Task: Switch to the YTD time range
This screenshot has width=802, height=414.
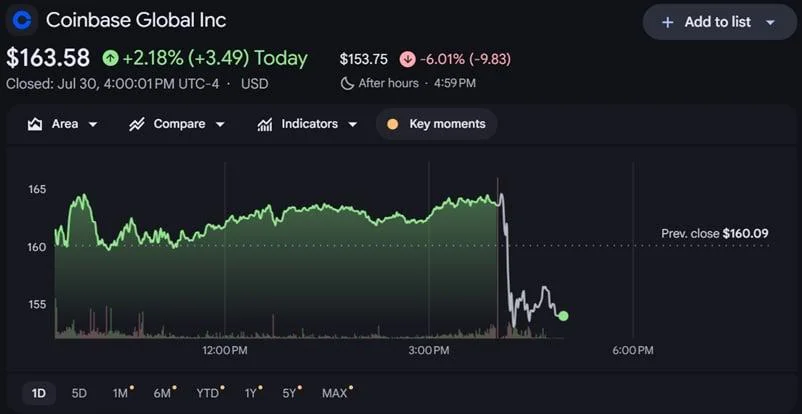Action: (210, 393)
